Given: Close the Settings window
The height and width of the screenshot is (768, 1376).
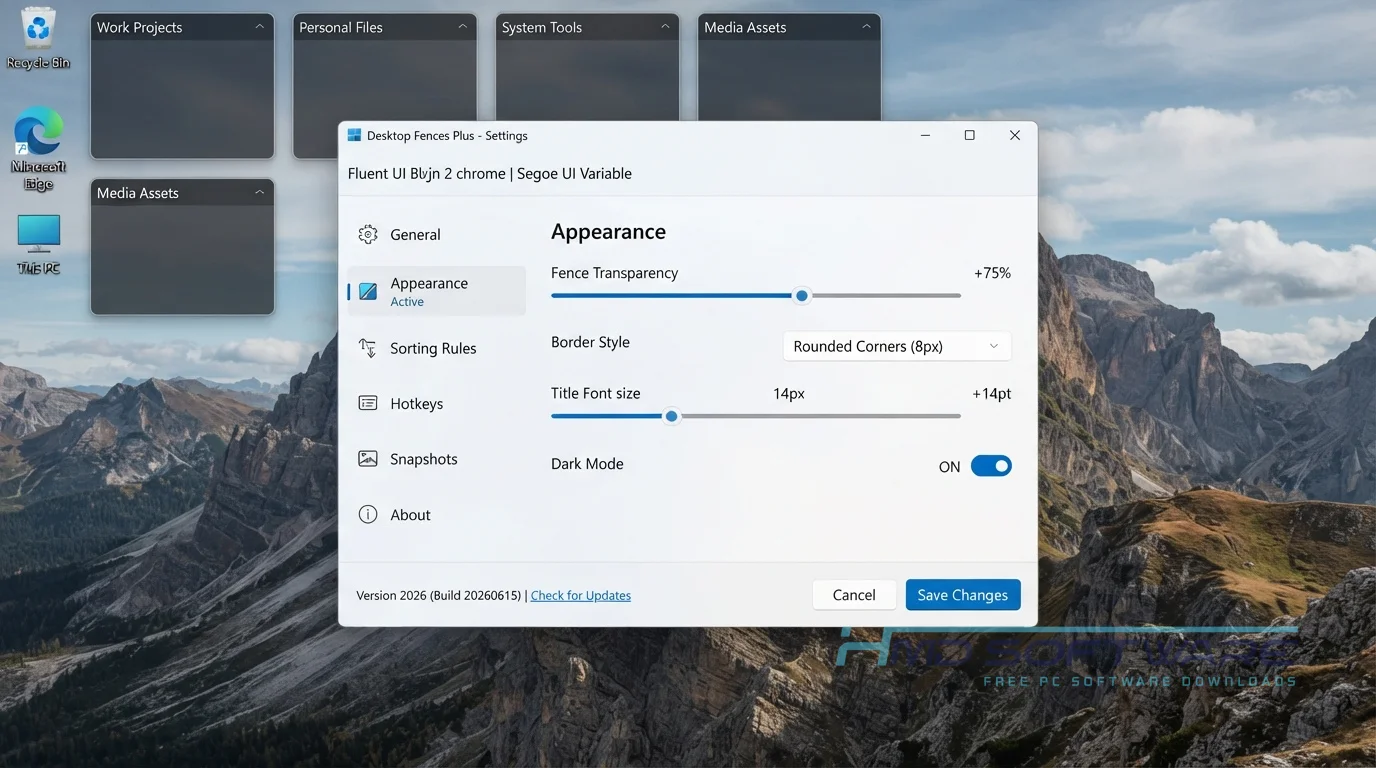Looking at the screenshot, I should [1015, 135].
